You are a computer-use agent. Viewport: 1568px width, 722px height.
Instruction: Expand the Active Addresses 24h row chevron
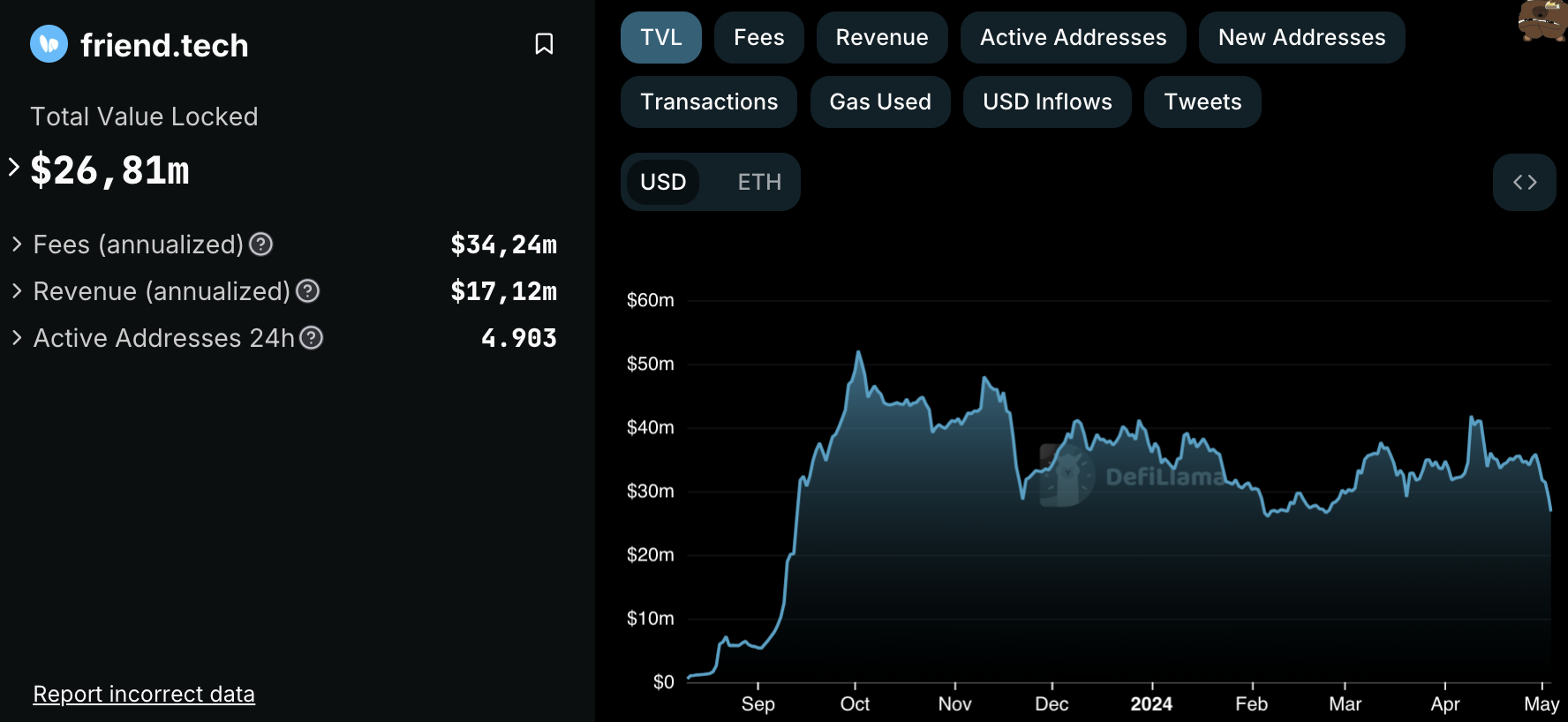(17, 337)
